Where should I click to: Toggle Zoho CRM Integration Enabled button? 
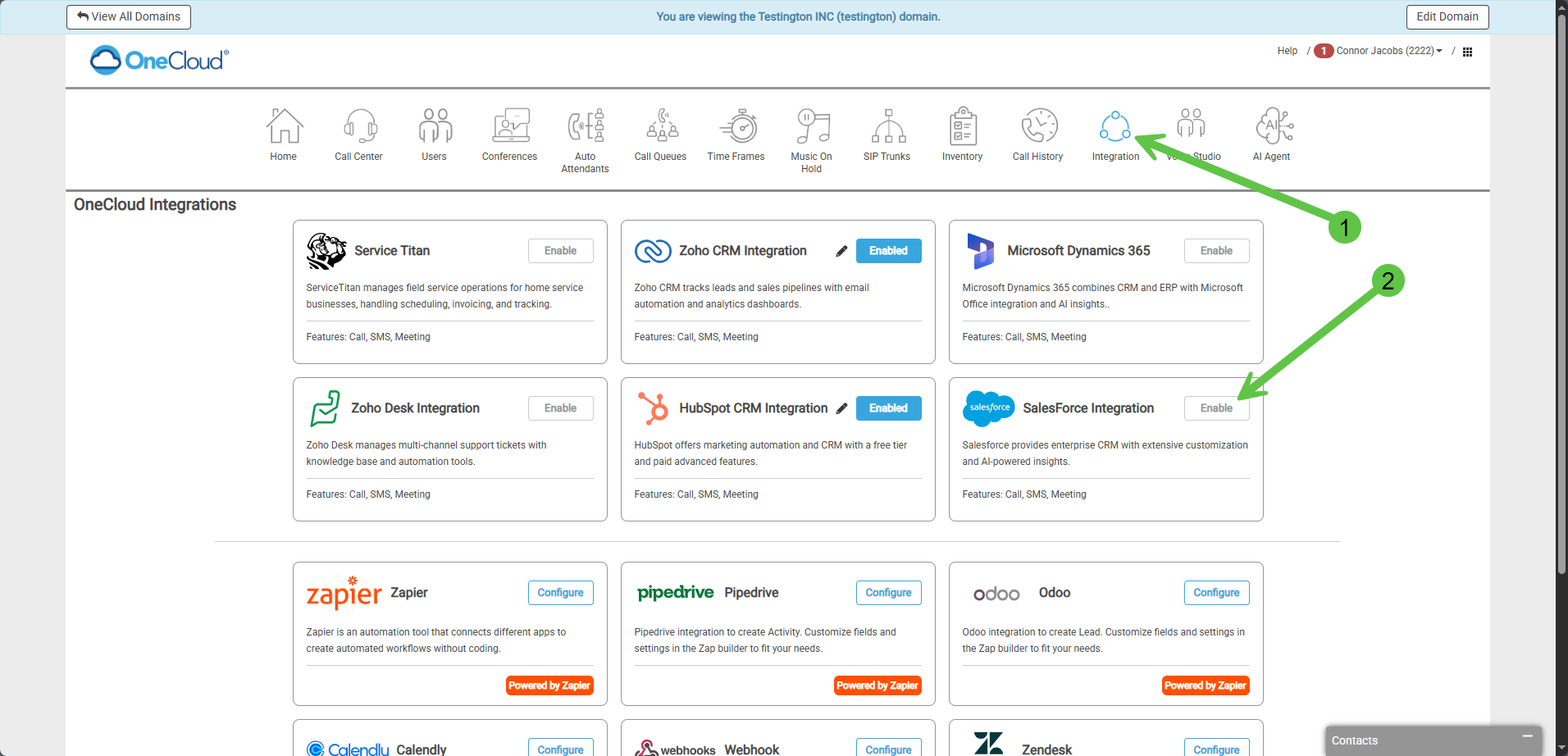pos(888,251)
